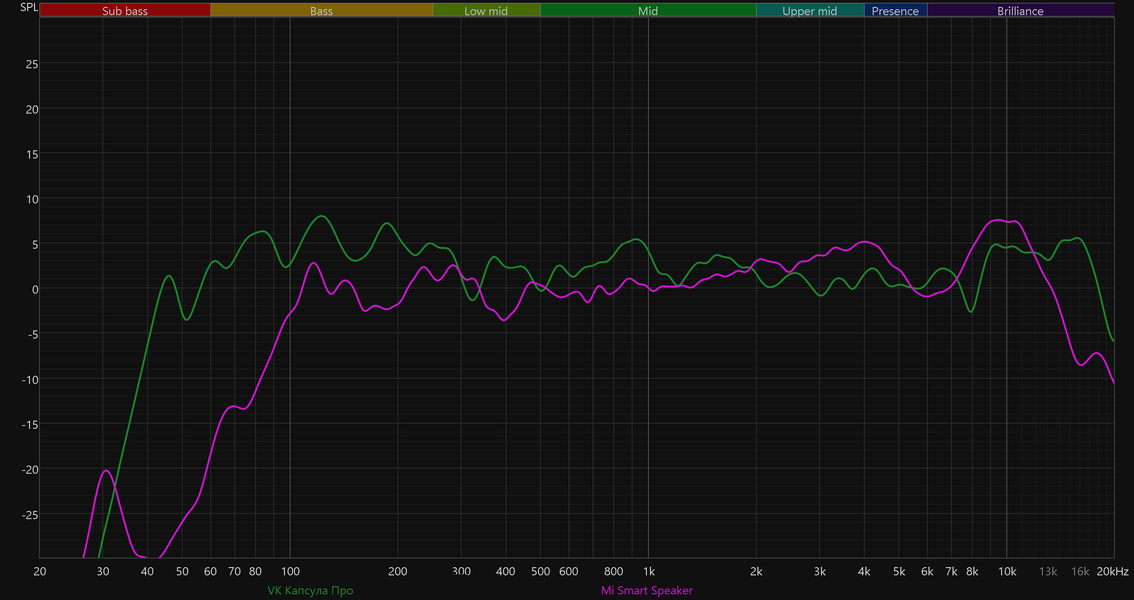The width and height of the screenshot is (1134, 600).
Task: Click the 50 frequency axis label
Action: (182, 571)
